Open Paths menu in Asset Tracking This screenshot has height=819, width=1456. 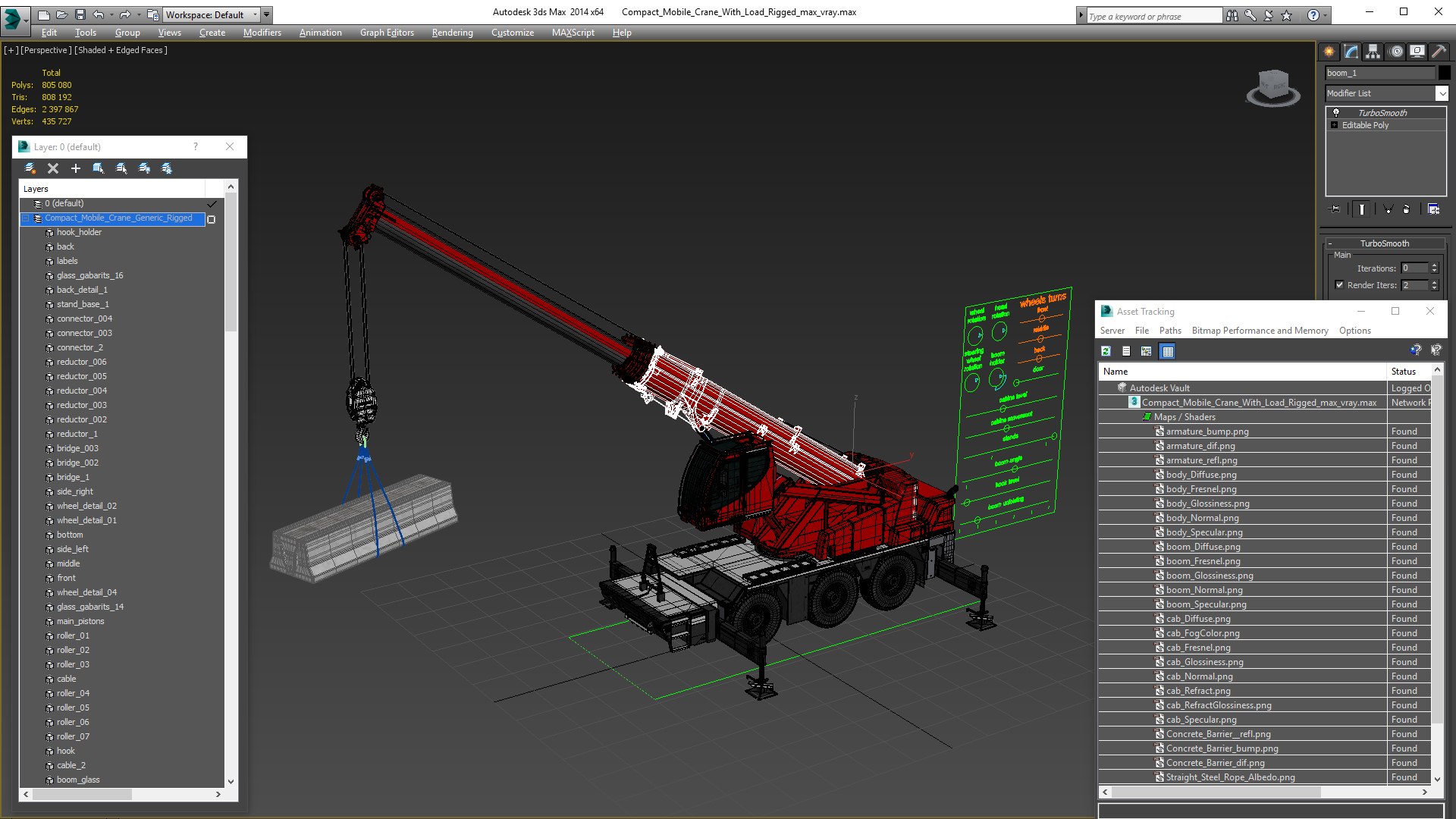click(1170, 331)
